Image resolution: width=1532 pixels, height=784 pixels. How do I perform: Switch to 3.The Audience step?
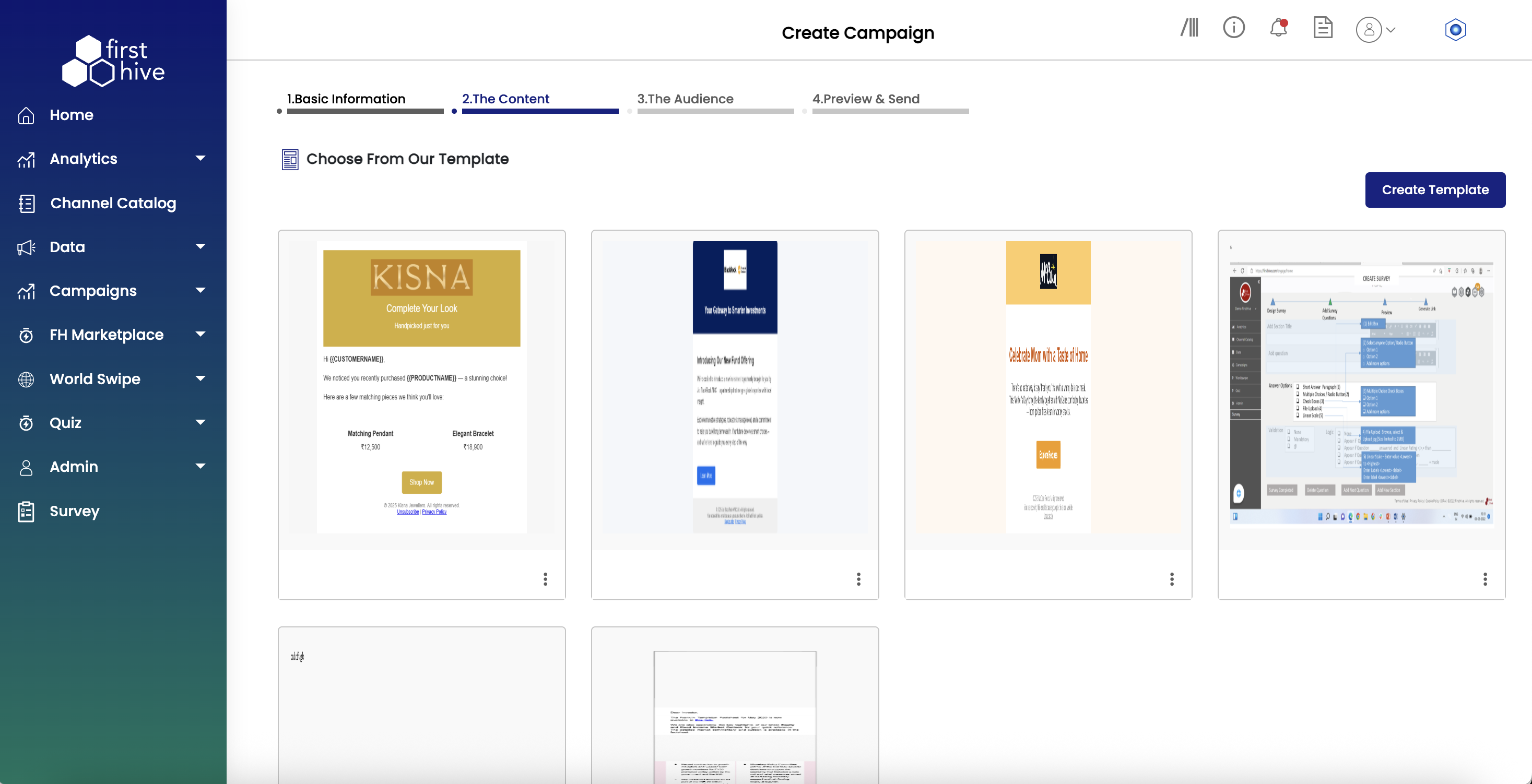pyautogui.click(x=685, y=99)
